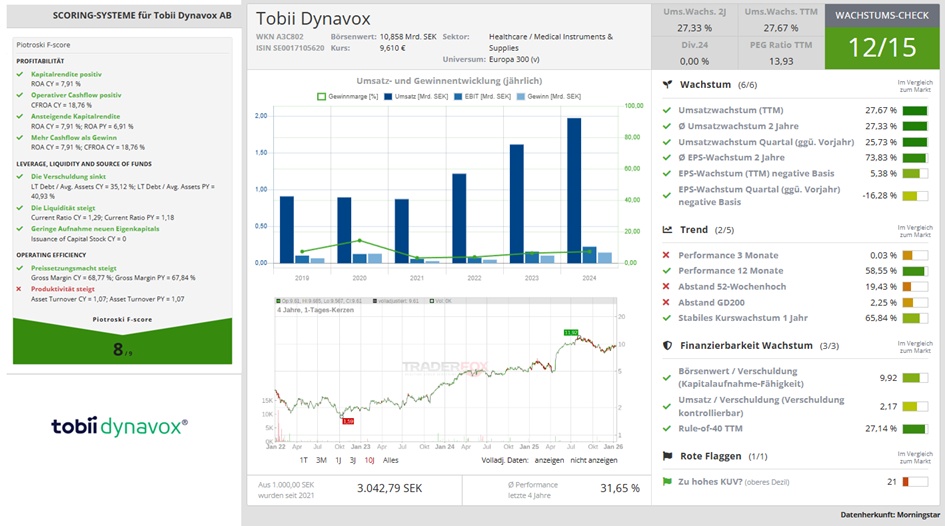Viewport: 945px width, 526px height.
Task: Click the Wachstum sprout icon
Action: (x=667, y=85)
